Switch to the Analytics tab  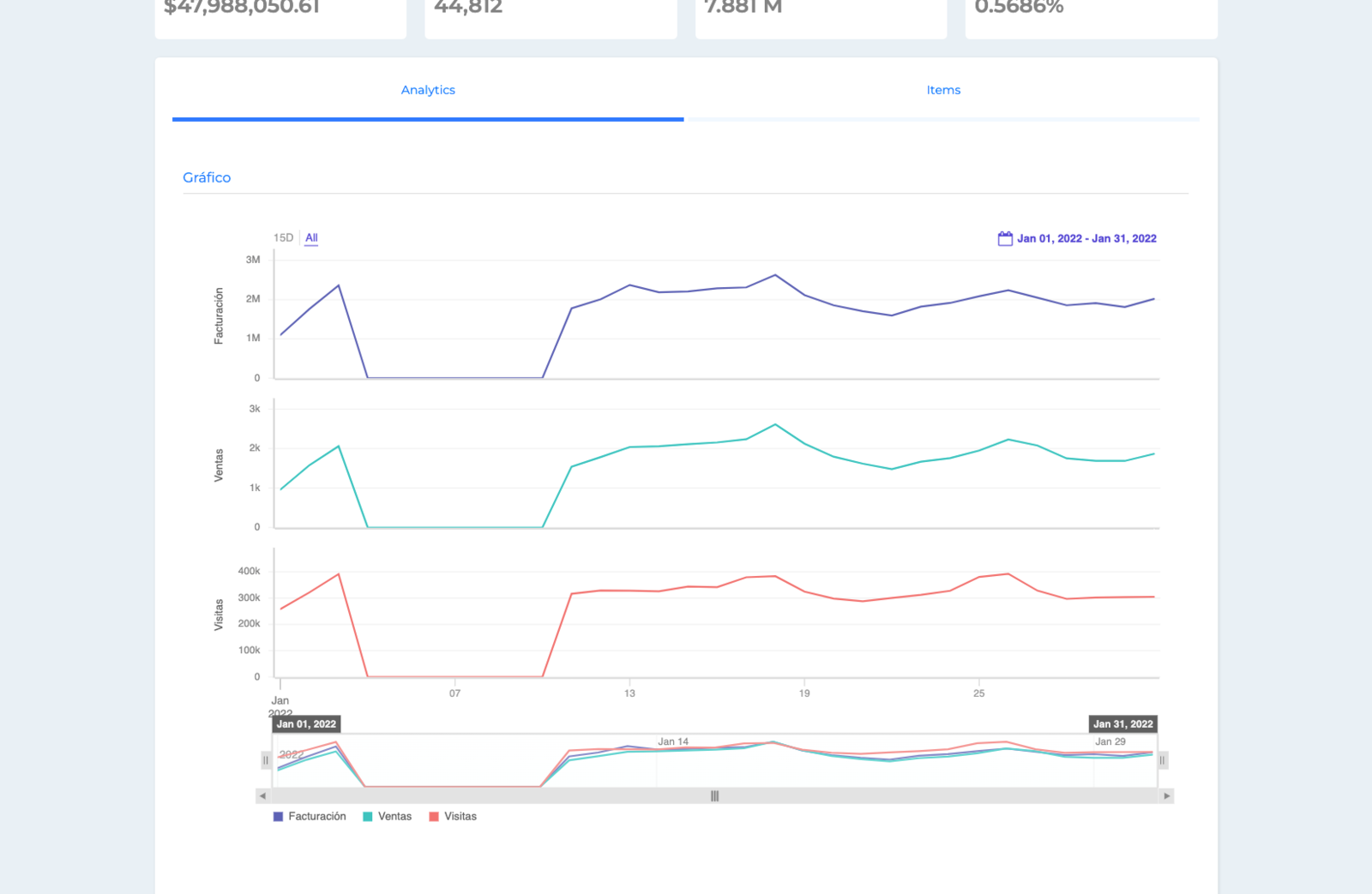tap(428, 90)
